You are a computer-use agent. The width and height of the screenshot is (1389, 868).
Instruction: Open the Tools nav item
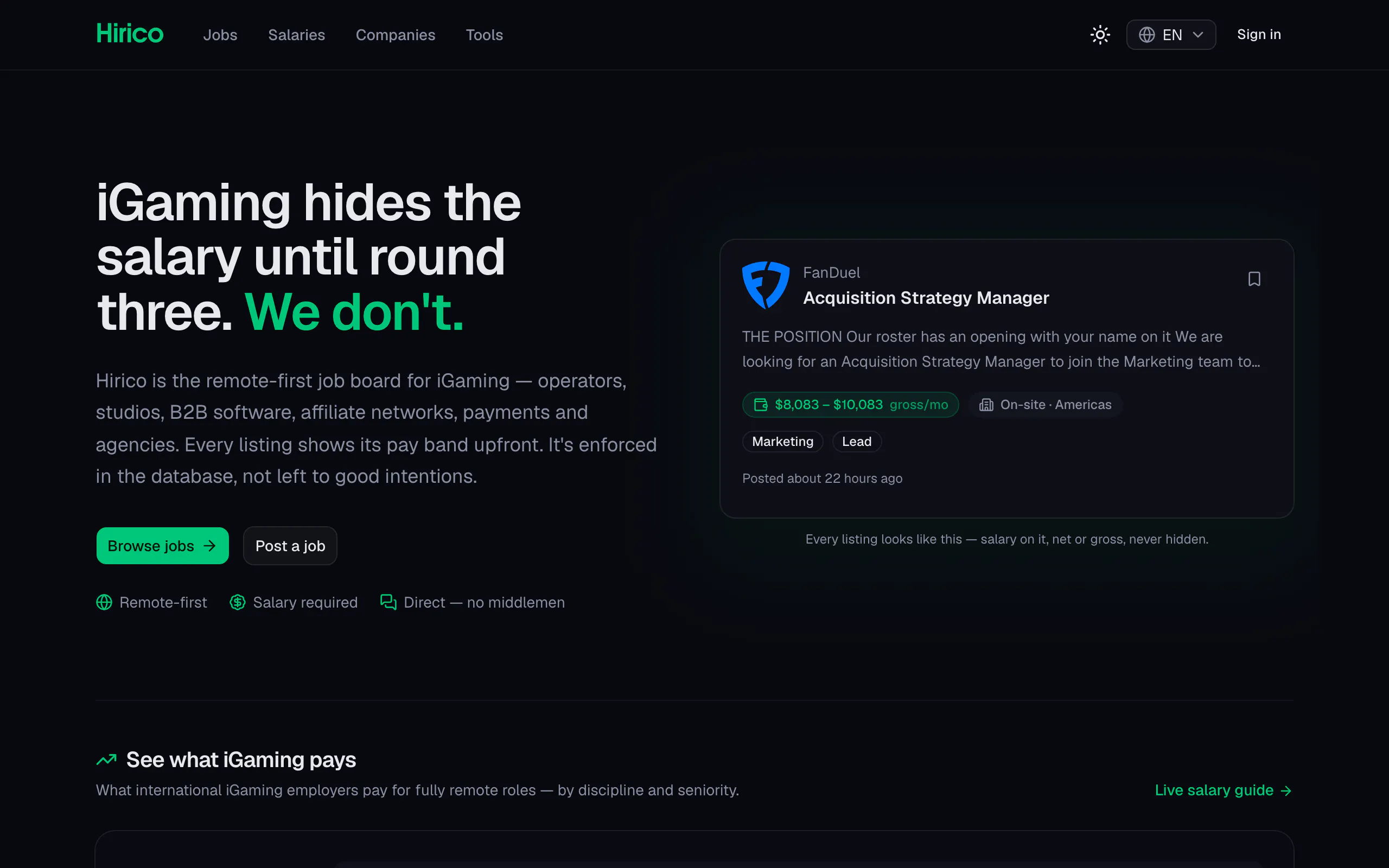coord(485,35)
